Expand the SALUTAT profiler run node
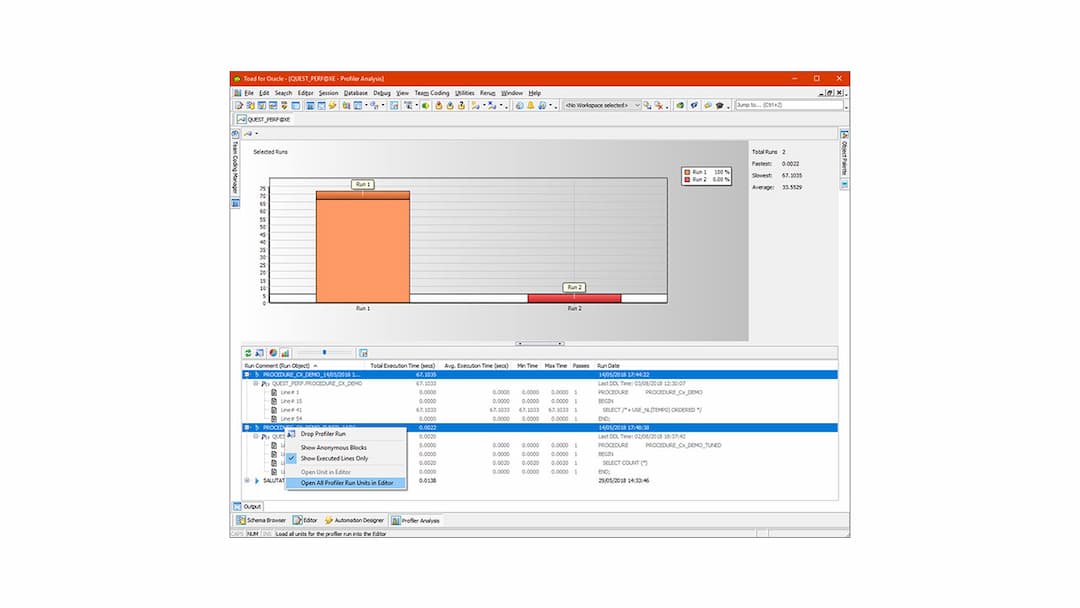 [x=246, y=481]
